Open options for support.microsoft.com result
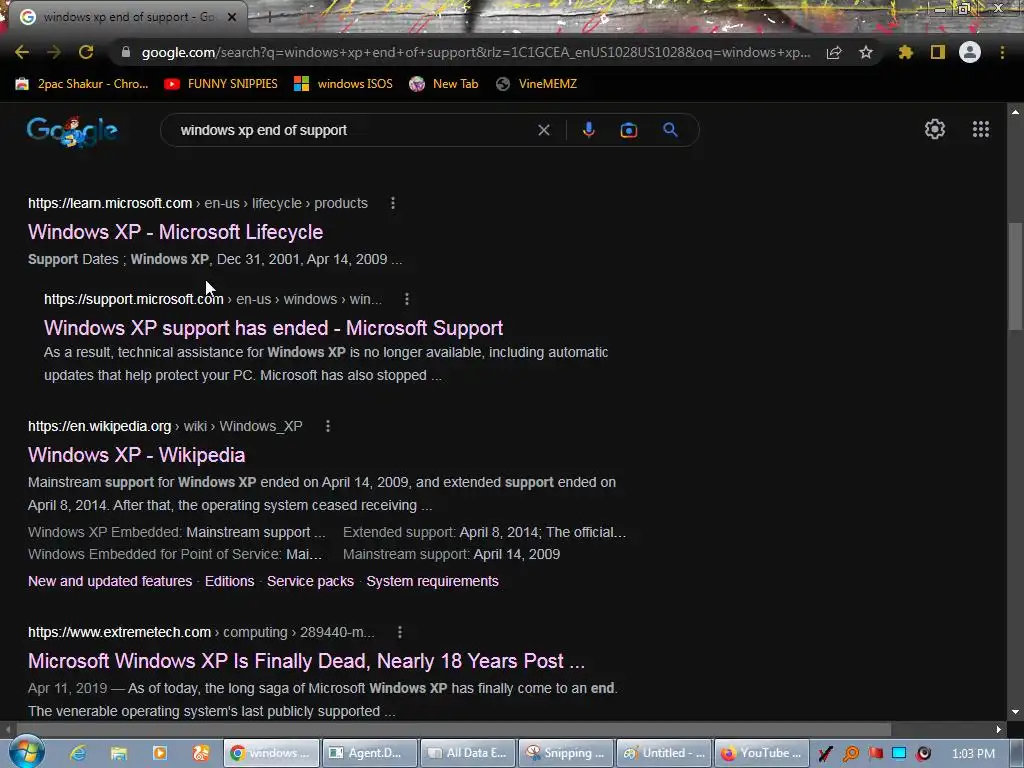1024x768 pixels. [x=407, y=299]
